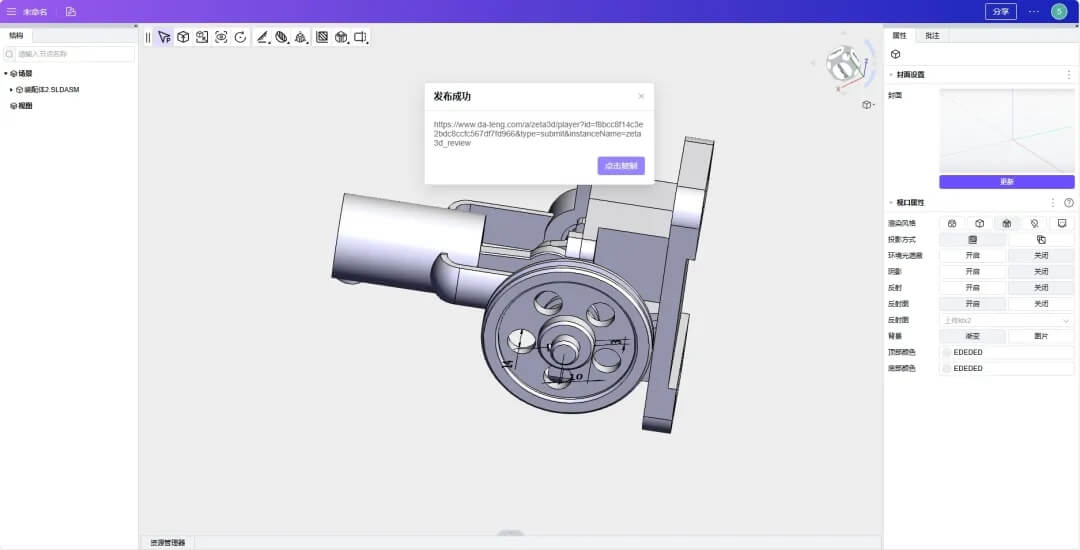
Task: Turn off ambient occlusion (关闭)
Action: [1041, 255]
